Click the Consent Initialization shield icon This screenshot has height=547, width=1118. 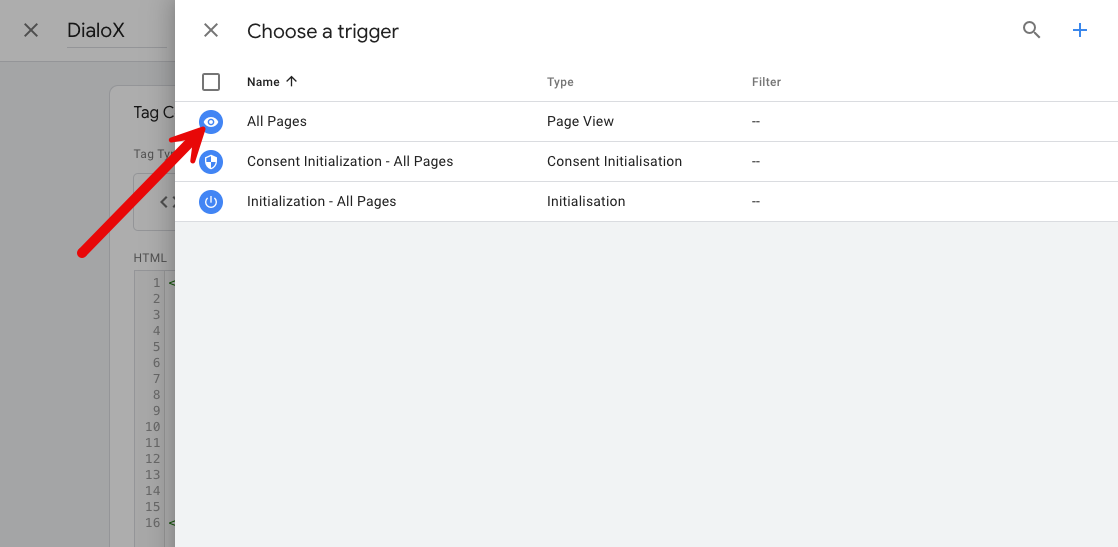(x=211, y=161)
